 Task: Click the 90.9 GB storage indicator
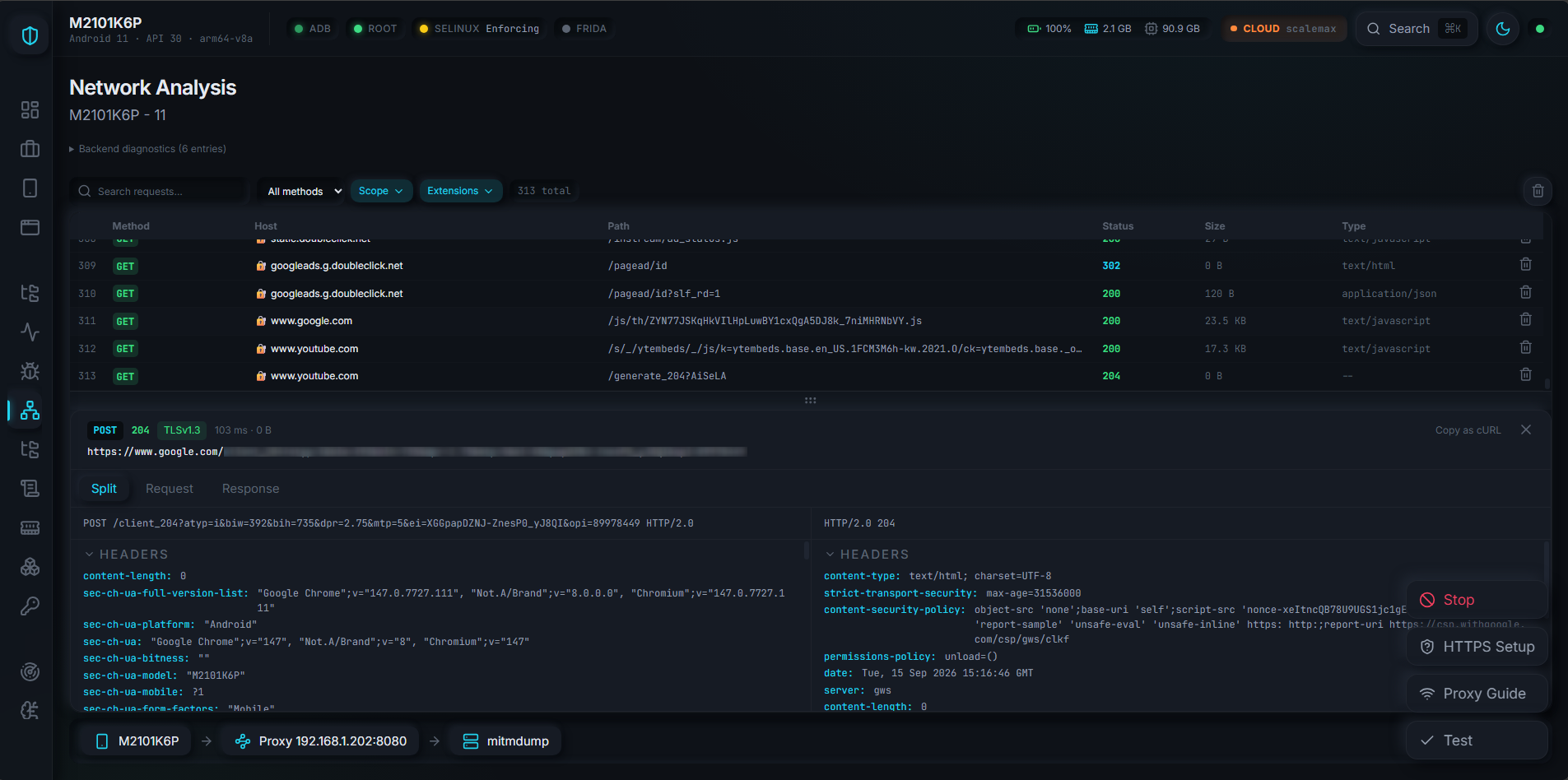point(1172,29)
